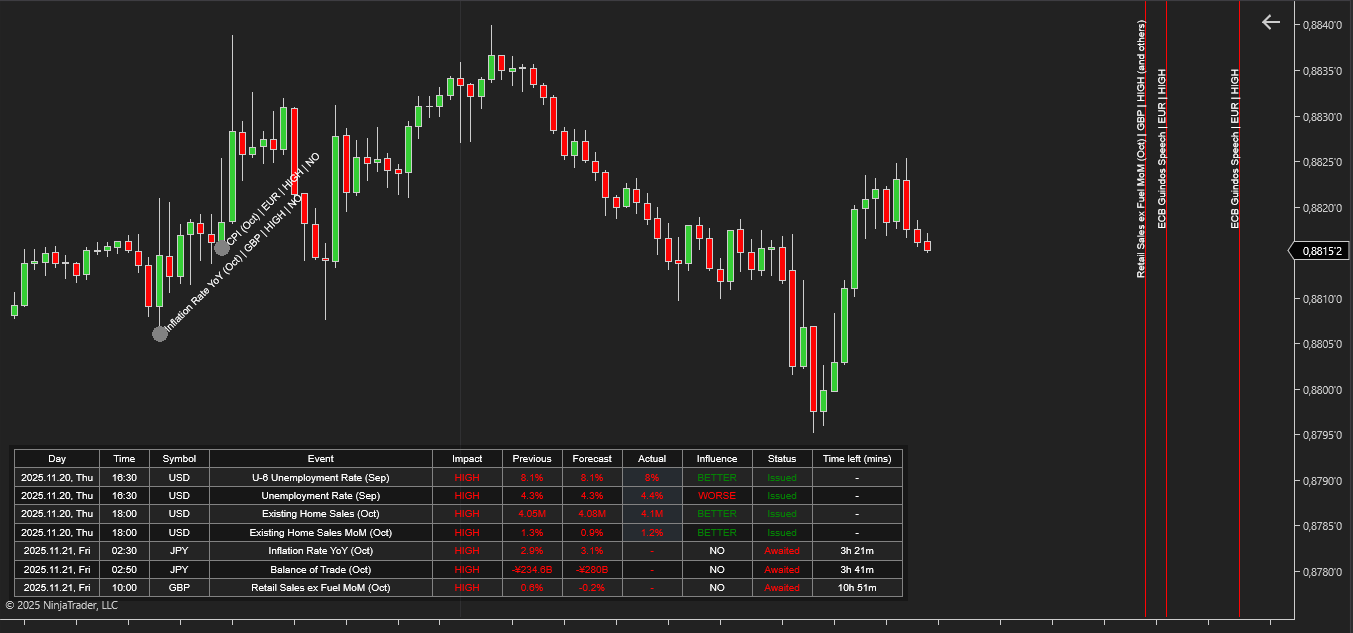Select the U-6 Unemployment Rate (Sep) row

(320, 478)
